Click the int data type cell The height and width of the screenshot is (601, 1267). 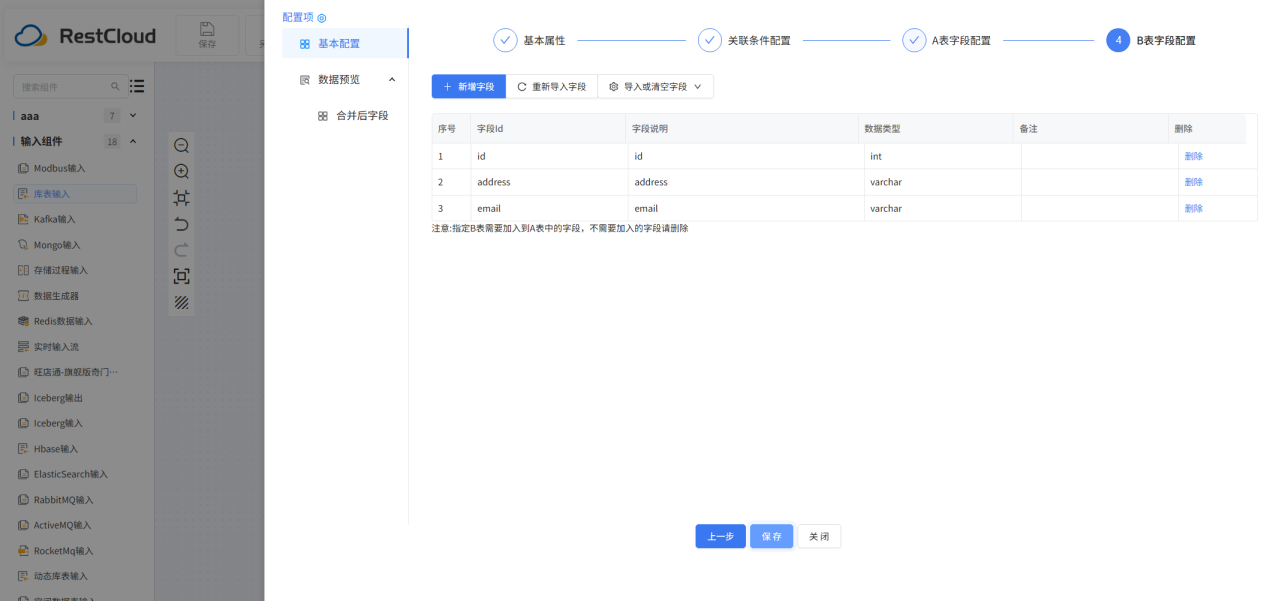pyautogui.click(x=942, y=156)
